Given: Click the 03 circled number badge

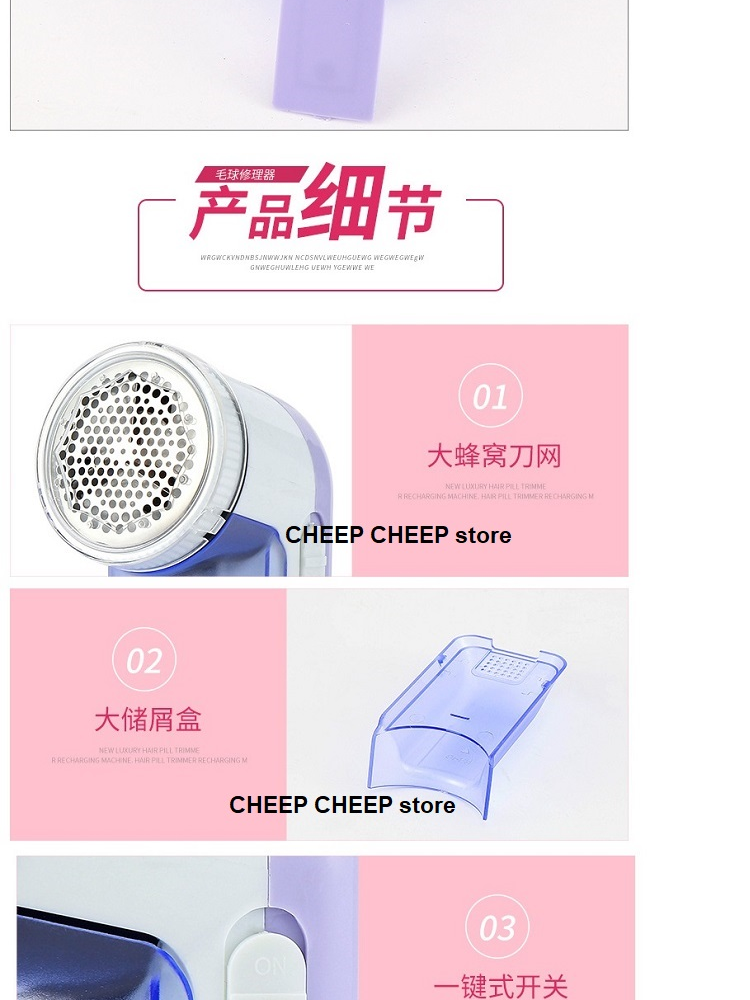Looking at the screenshot, I should click(x=497, y=927).
